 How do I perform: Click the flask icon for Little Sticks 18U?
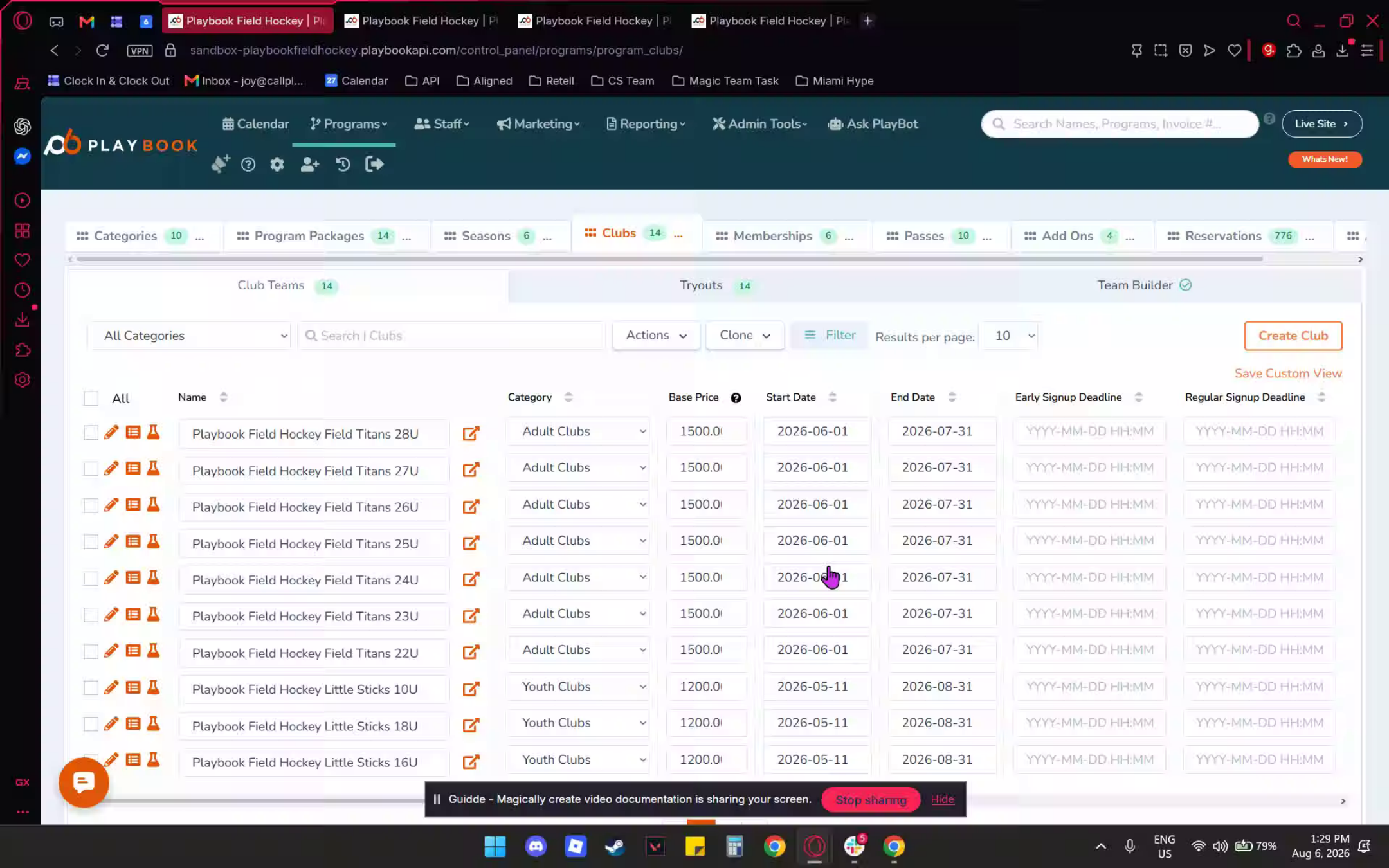(153, 724)
